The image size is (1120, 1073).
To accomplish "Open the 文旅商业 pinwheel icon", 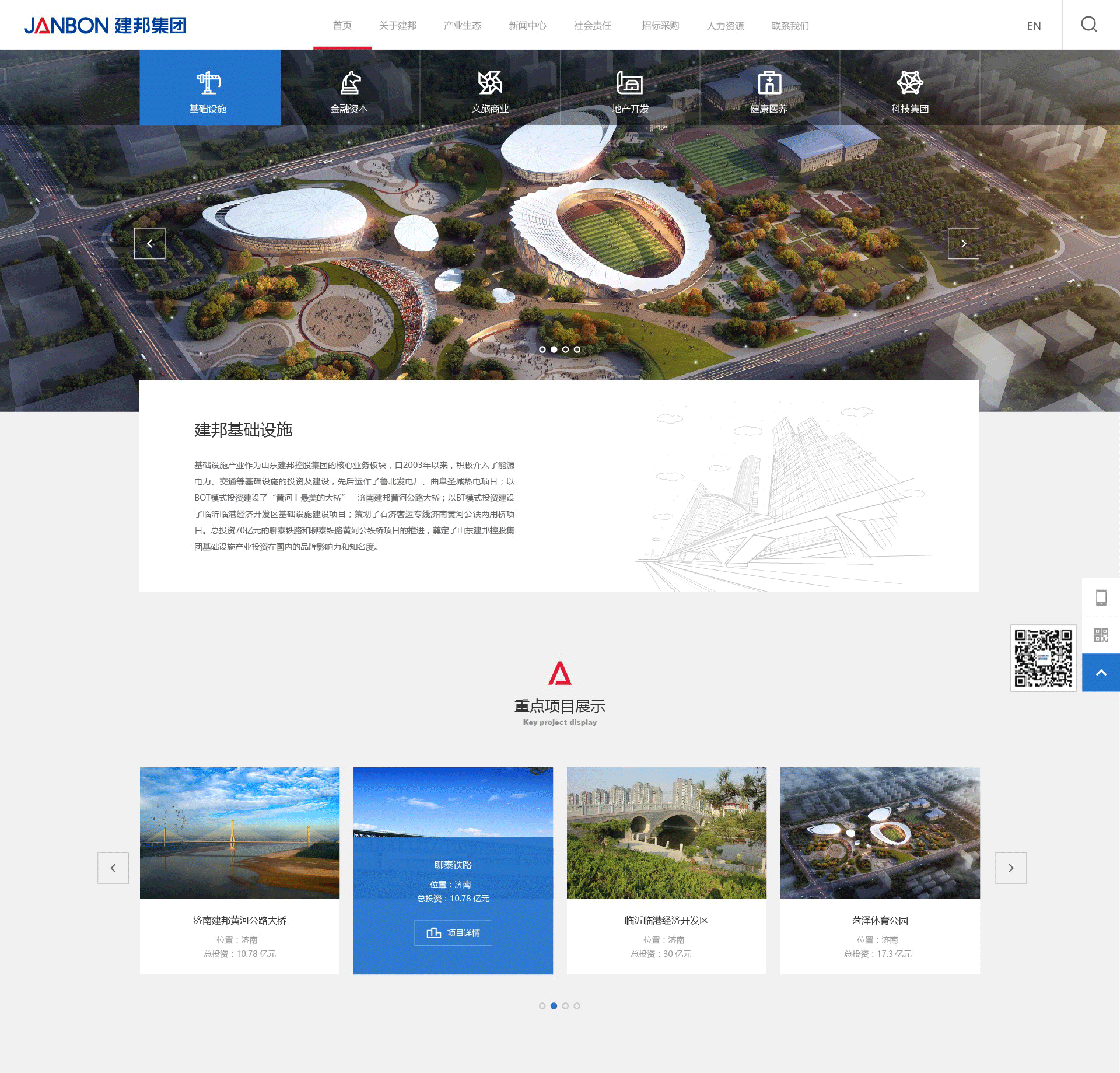I will (490, 83).
